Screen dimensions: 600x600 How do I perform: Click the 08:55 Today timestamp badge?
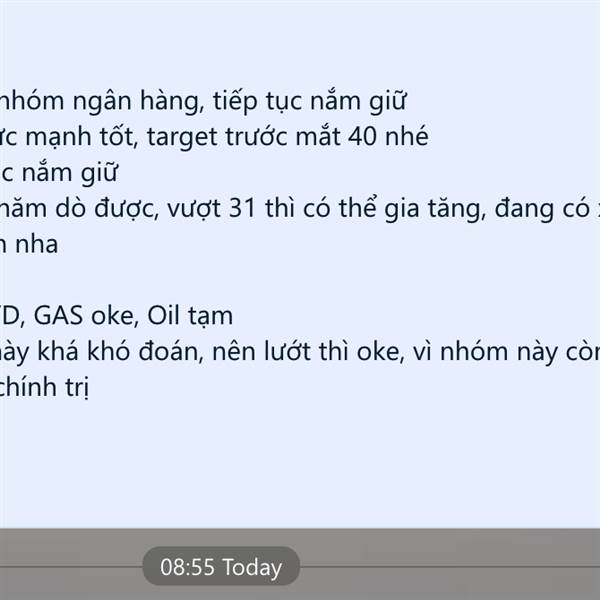point(221,566)
